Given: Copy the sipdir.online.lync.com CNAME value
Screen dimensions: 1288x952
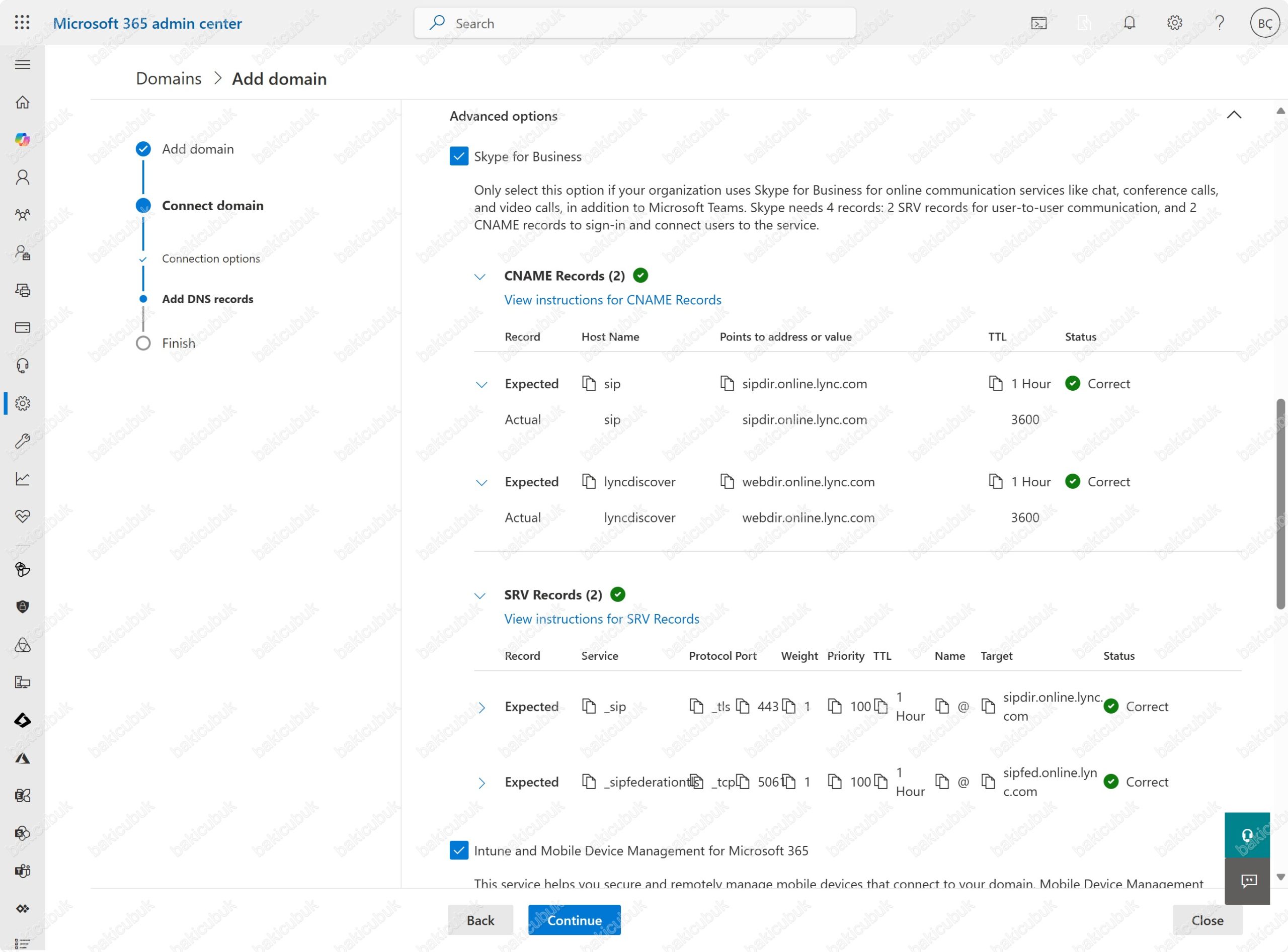Looking at the screenshot, I should [727, 384].
